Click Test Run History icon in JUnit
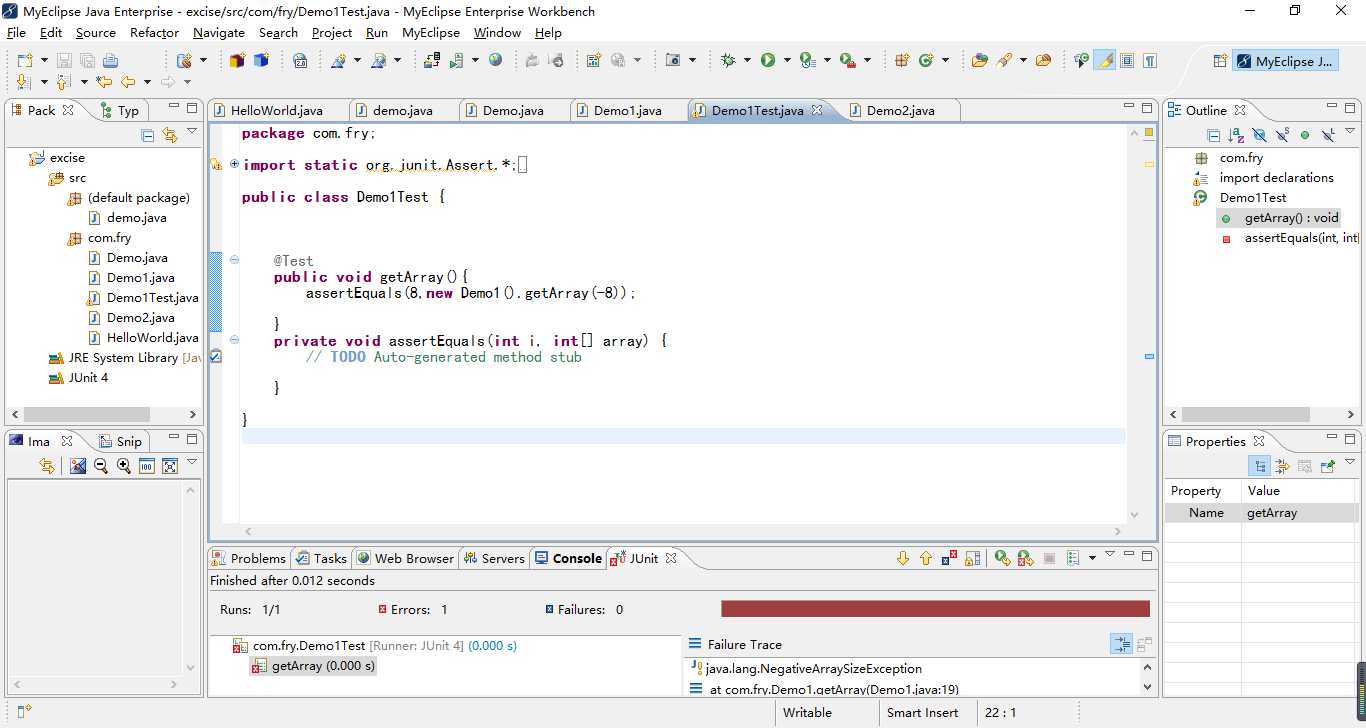The width and height of the screenshot is (1366, 728). pyautogui.click(x=1073, y=558)
